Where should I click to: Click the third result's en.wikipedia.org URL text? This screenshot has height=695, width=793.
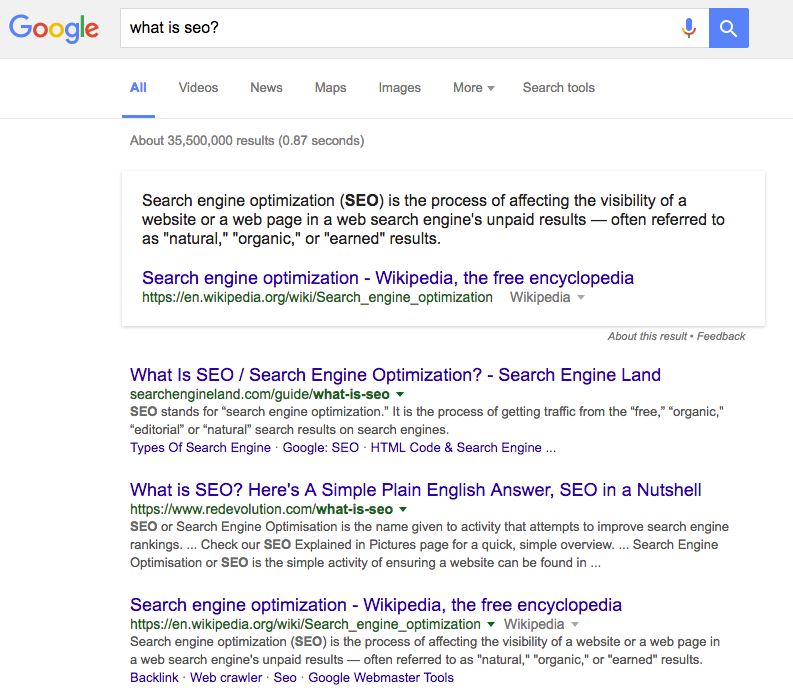coord(305,624)
